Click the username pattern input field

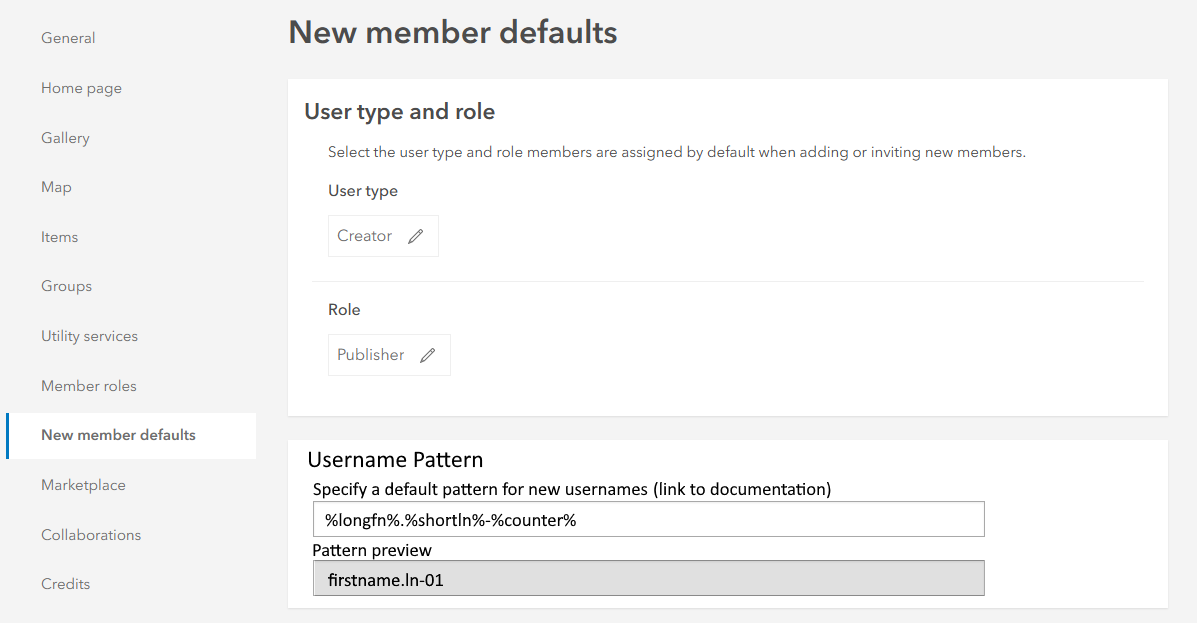(648, 520)
